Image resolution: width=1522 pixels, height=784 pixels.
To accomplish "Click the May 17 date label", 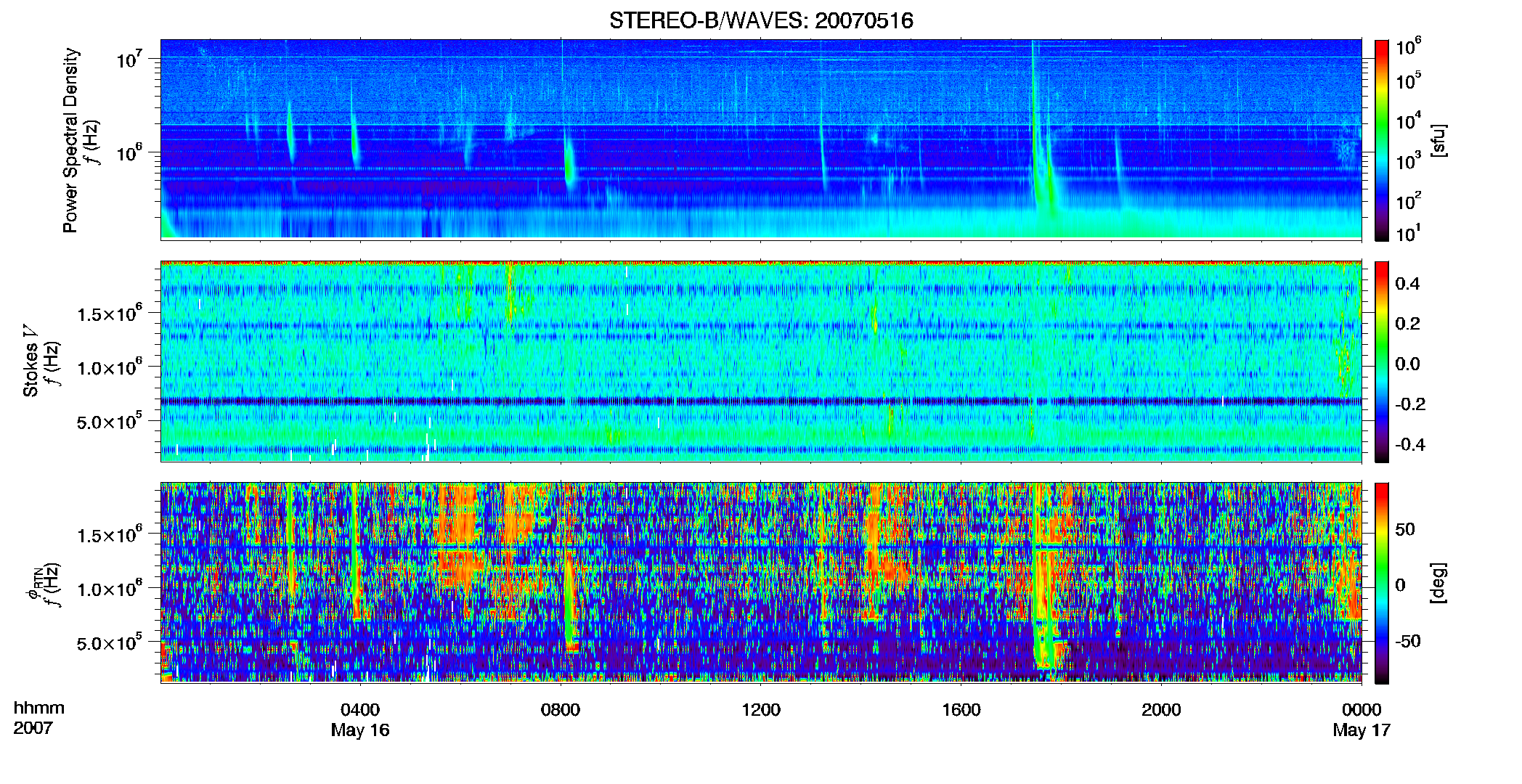I will 1362,730.
